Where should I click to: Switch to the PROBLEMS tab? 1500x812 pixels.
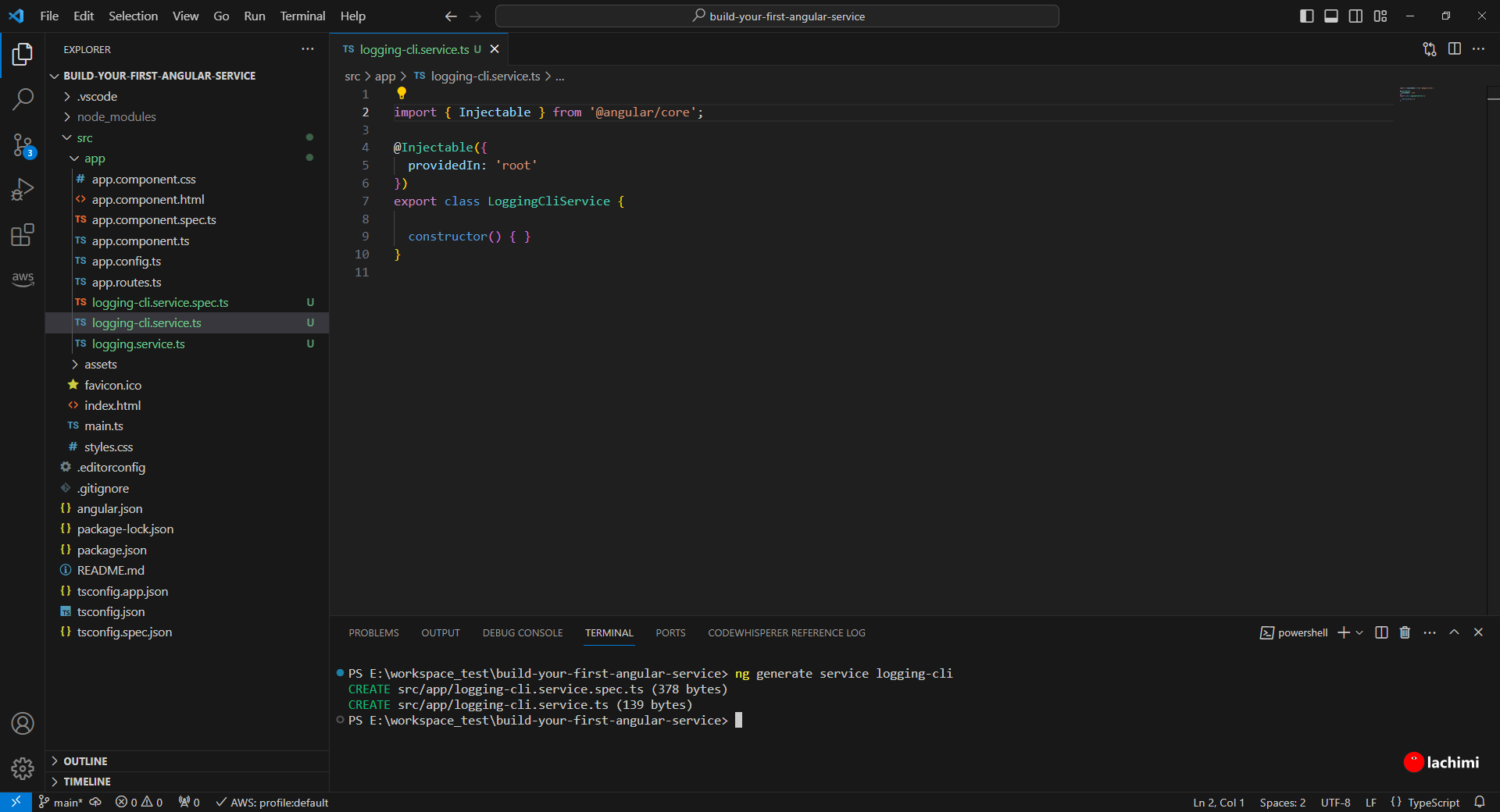coord(373,633)
